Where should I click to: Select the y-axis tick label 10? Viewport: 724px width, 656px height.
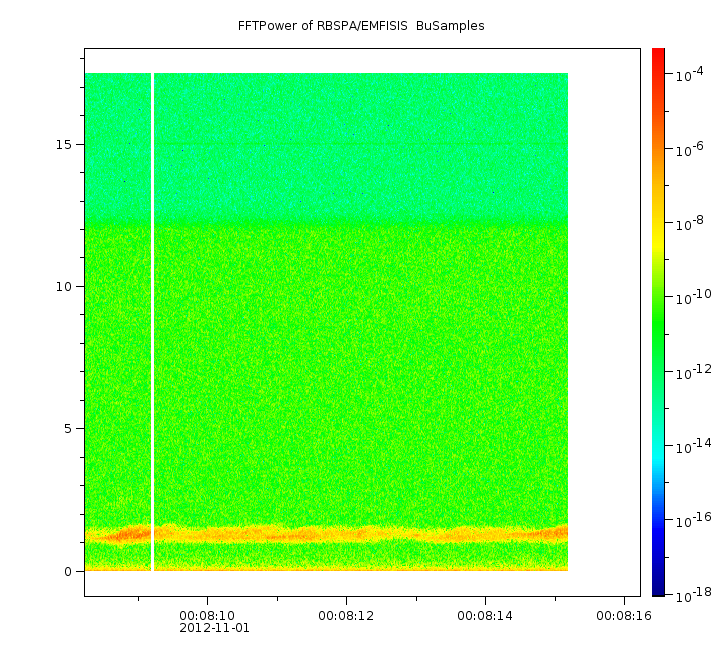click(63, 286)
